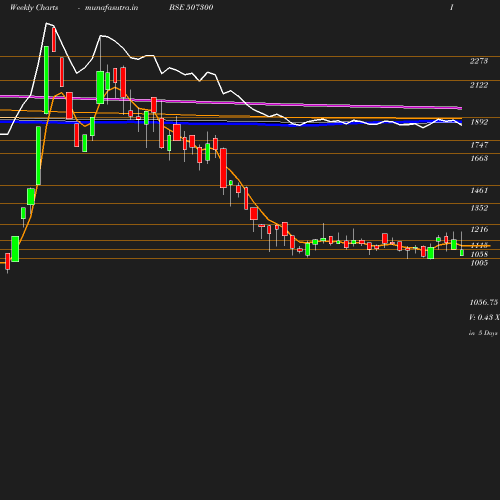This screenshot has width=500, height=500.
Task: Select the 1892 price level label
Action: (479, 122)
